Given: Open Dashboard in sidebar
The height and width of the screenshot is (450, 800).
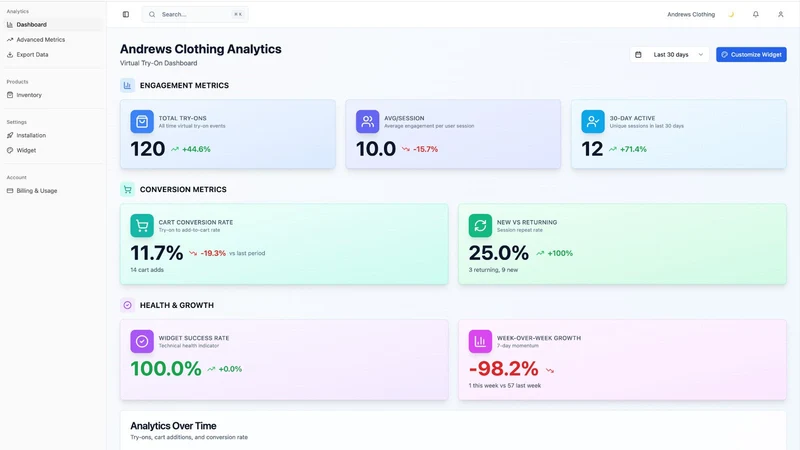Looking at the screenshot, I should pos(53,24).
